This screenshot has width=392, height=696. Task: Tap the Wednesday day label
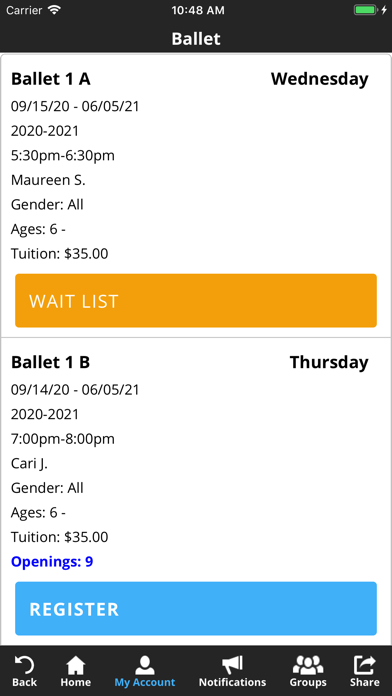pyautogui.click(x=320, y=79)
